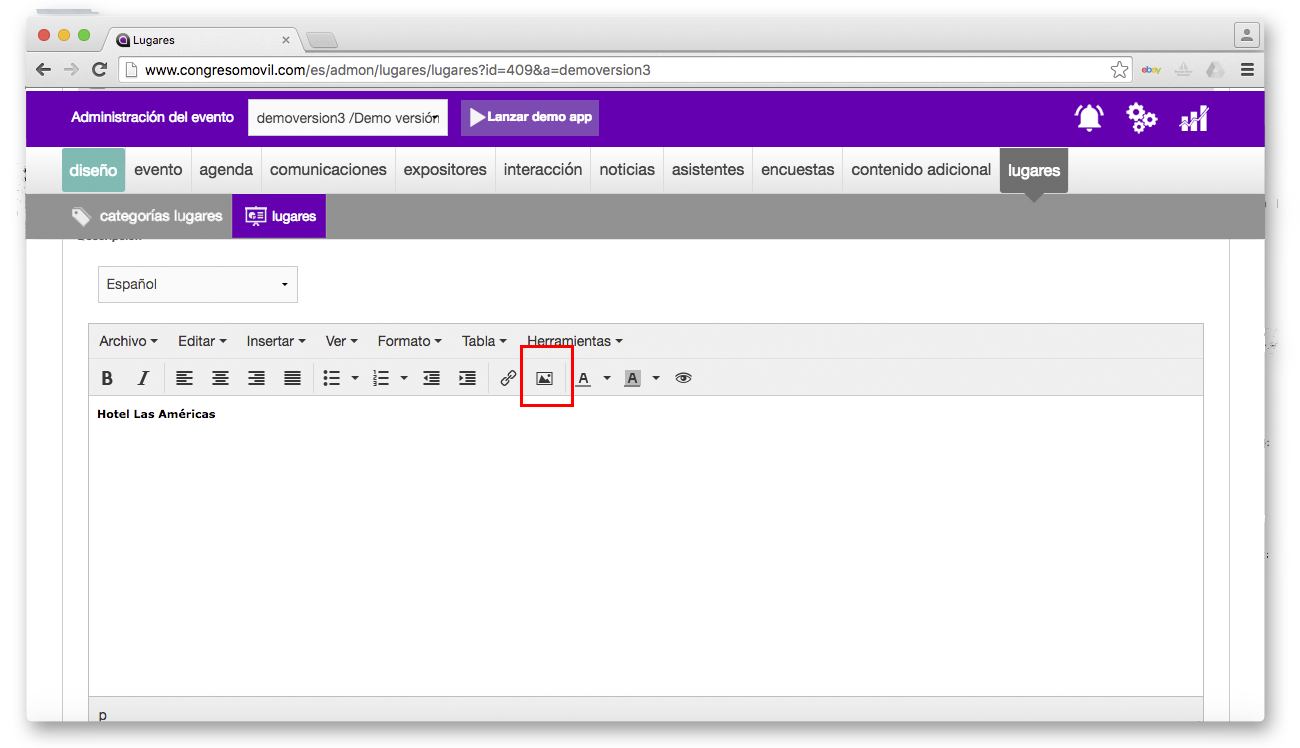Viewport: 1300px width, 748px height.
Task: Insert a hyperlink with the link icon
Action: (x=508, y=378)
